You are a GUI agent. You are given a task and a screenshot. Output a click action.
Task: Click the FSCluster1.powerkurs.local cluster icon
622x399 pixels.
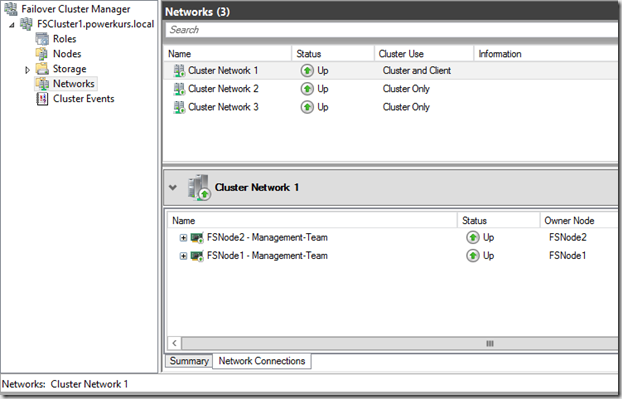point(26,24)
